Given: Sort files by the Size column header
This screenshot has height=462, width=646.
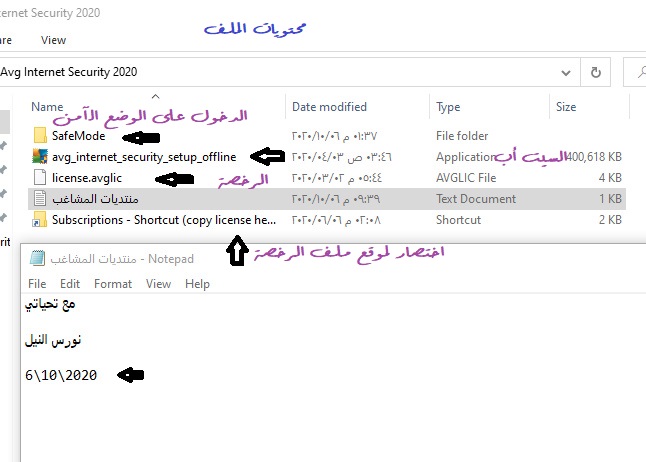Looking at the screenshot, I should [x=566, y=107].
